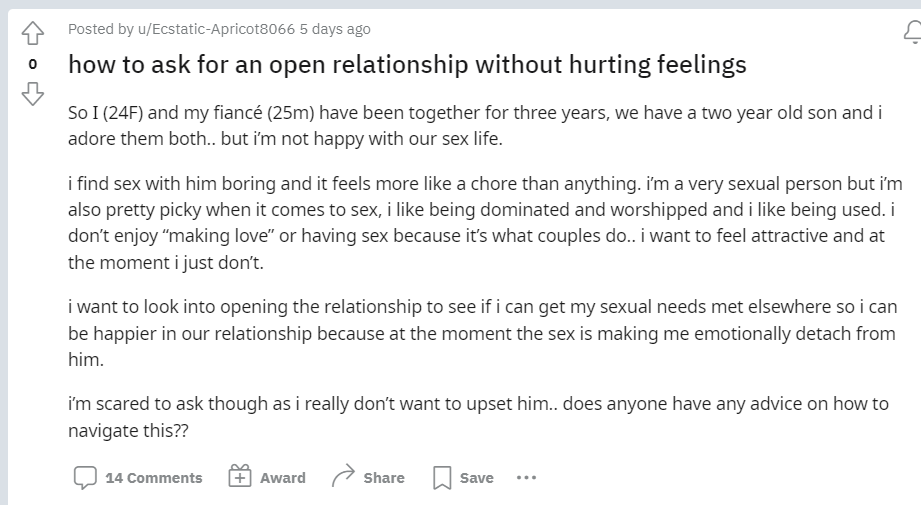Open the comments speech bubble icon
This screenshot has height=505, width=921.
(85, 477)
